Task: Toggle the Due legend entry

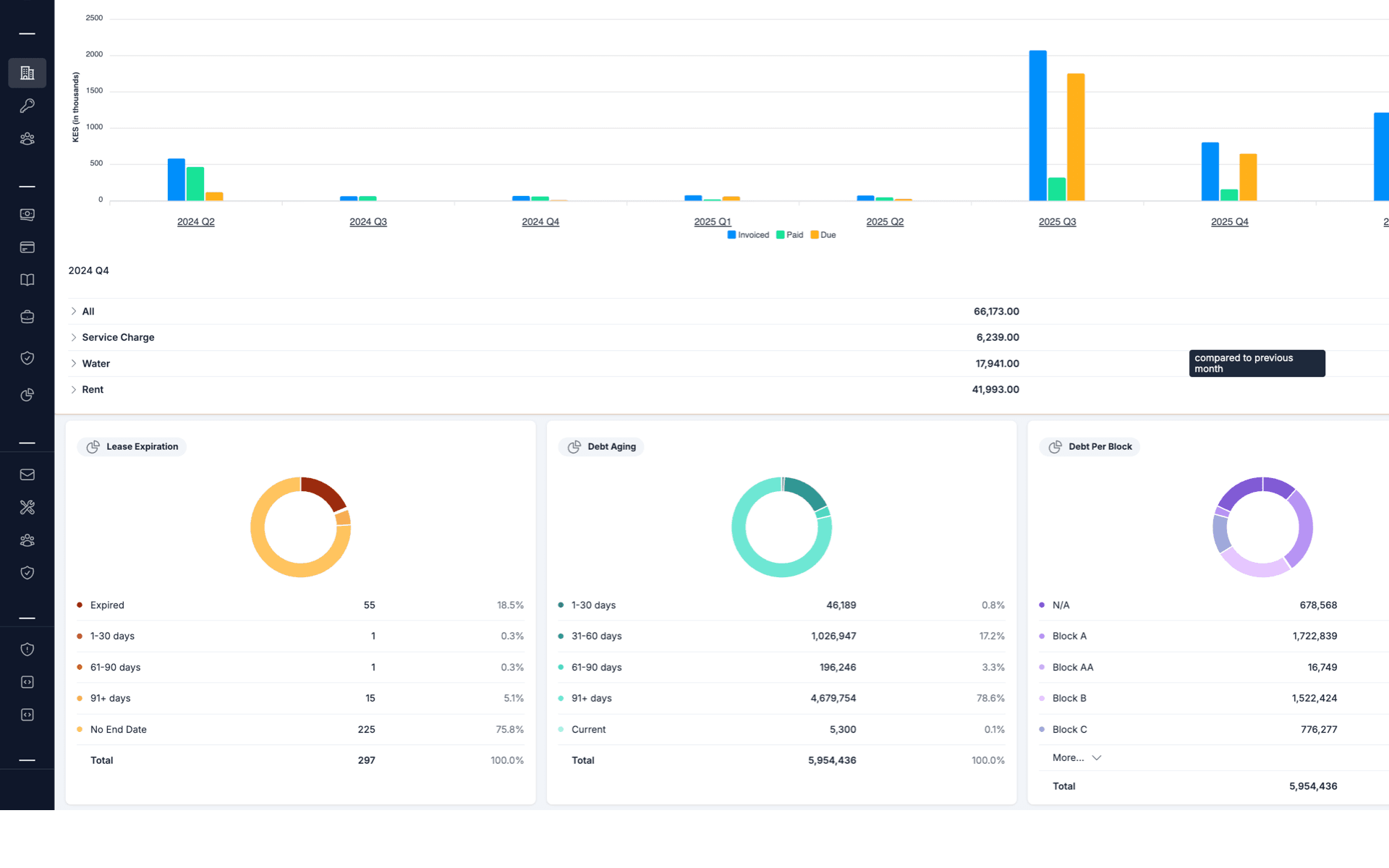Action: tap(823, 234)
